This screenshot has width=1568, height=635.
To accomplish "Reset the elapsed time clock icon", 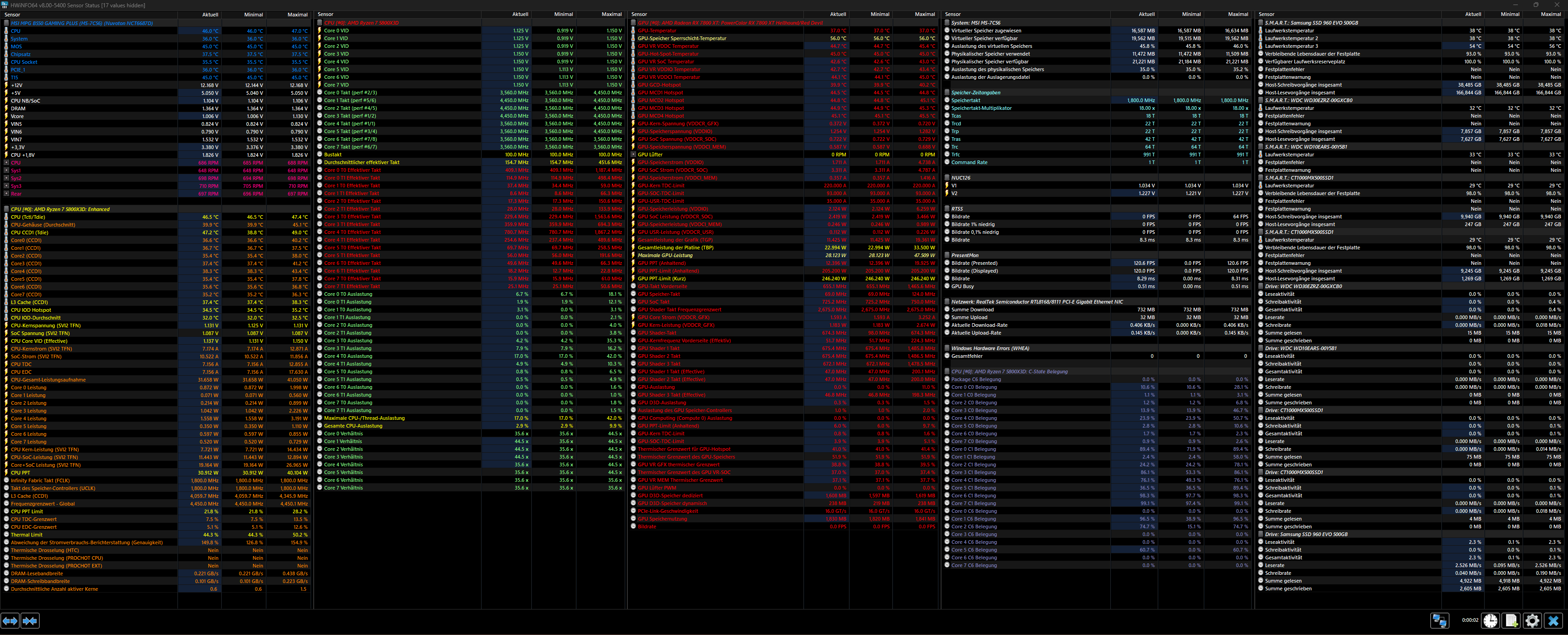I will pos(1490,620).
